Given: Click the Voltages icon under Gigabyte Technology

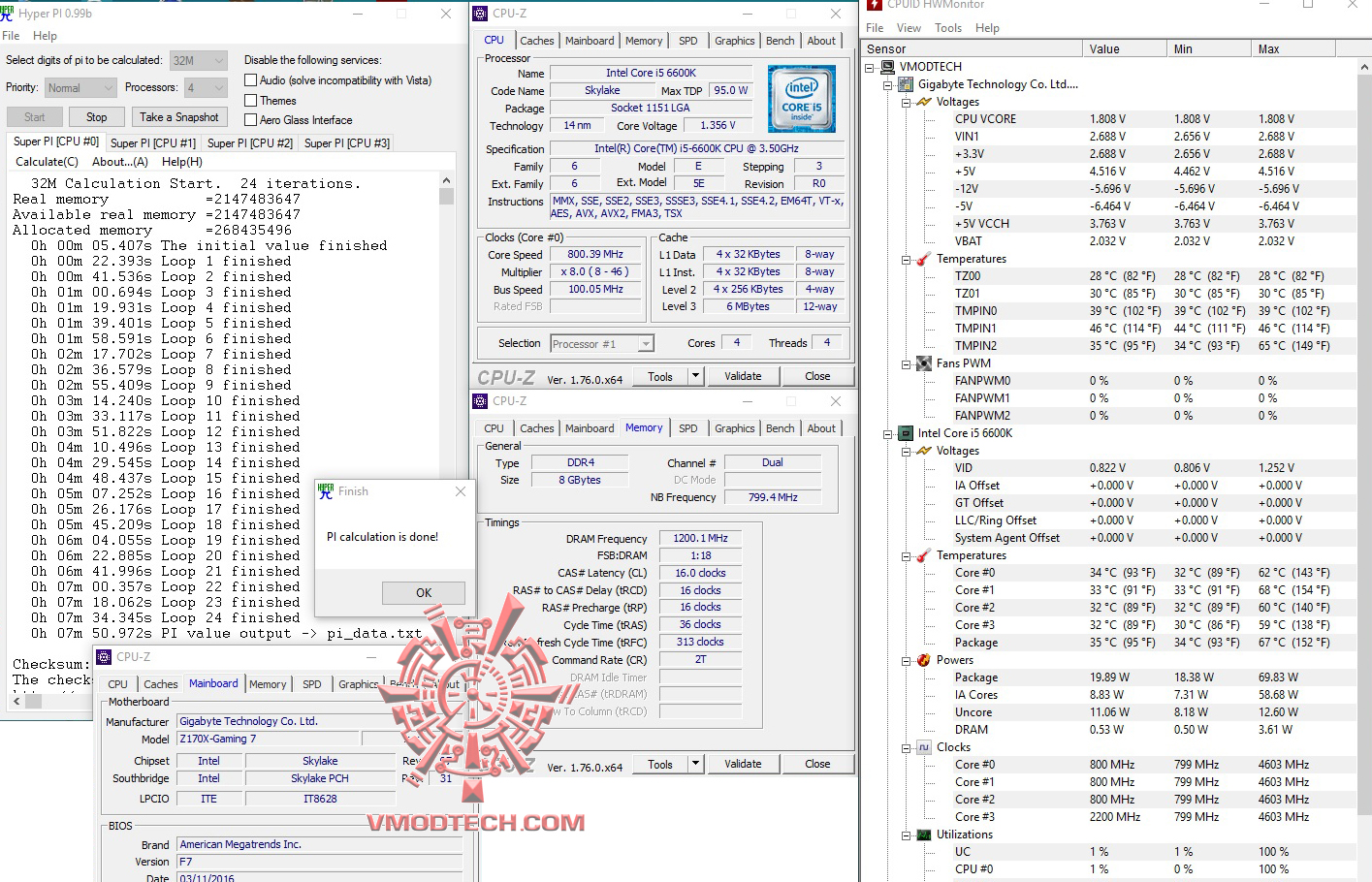Looking at the screenshot, I should pos(924,102).
